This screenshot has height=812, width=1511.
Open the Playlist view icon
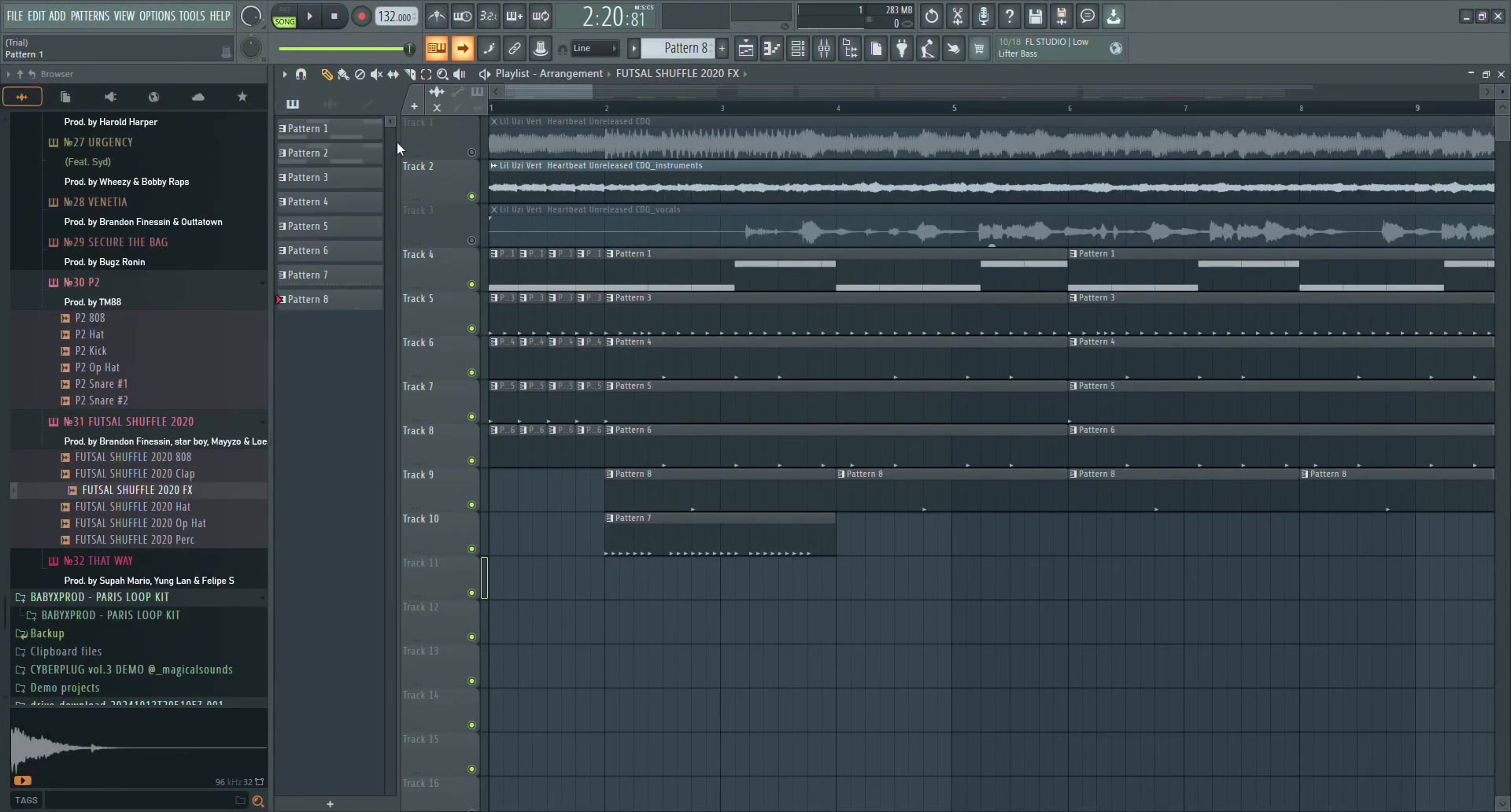745,49
